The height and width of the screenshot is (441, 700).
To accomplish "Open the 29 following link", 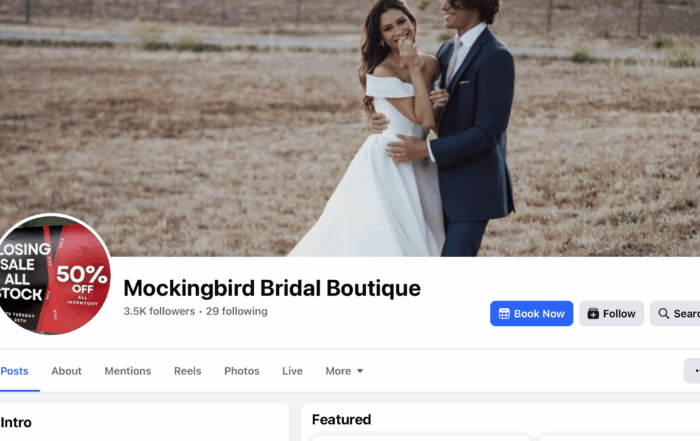I will (237, 311).
